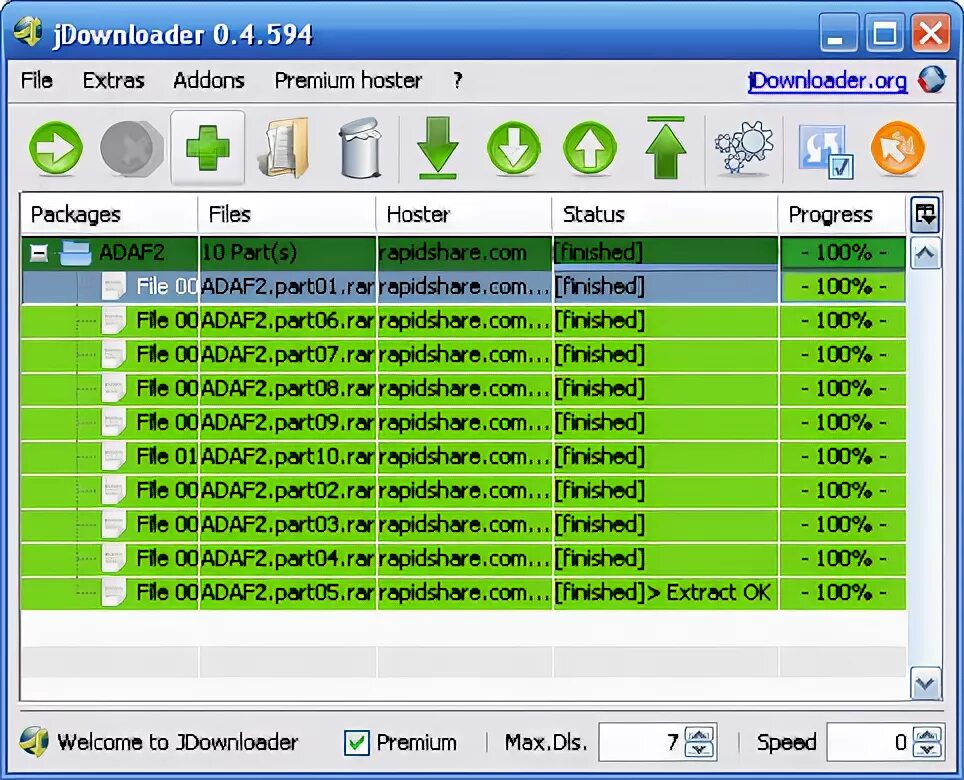The width and height of the screenshot is (964, 780).
Task: Select the ADAF2.part06.rar file row
Action: pos(464,321)
